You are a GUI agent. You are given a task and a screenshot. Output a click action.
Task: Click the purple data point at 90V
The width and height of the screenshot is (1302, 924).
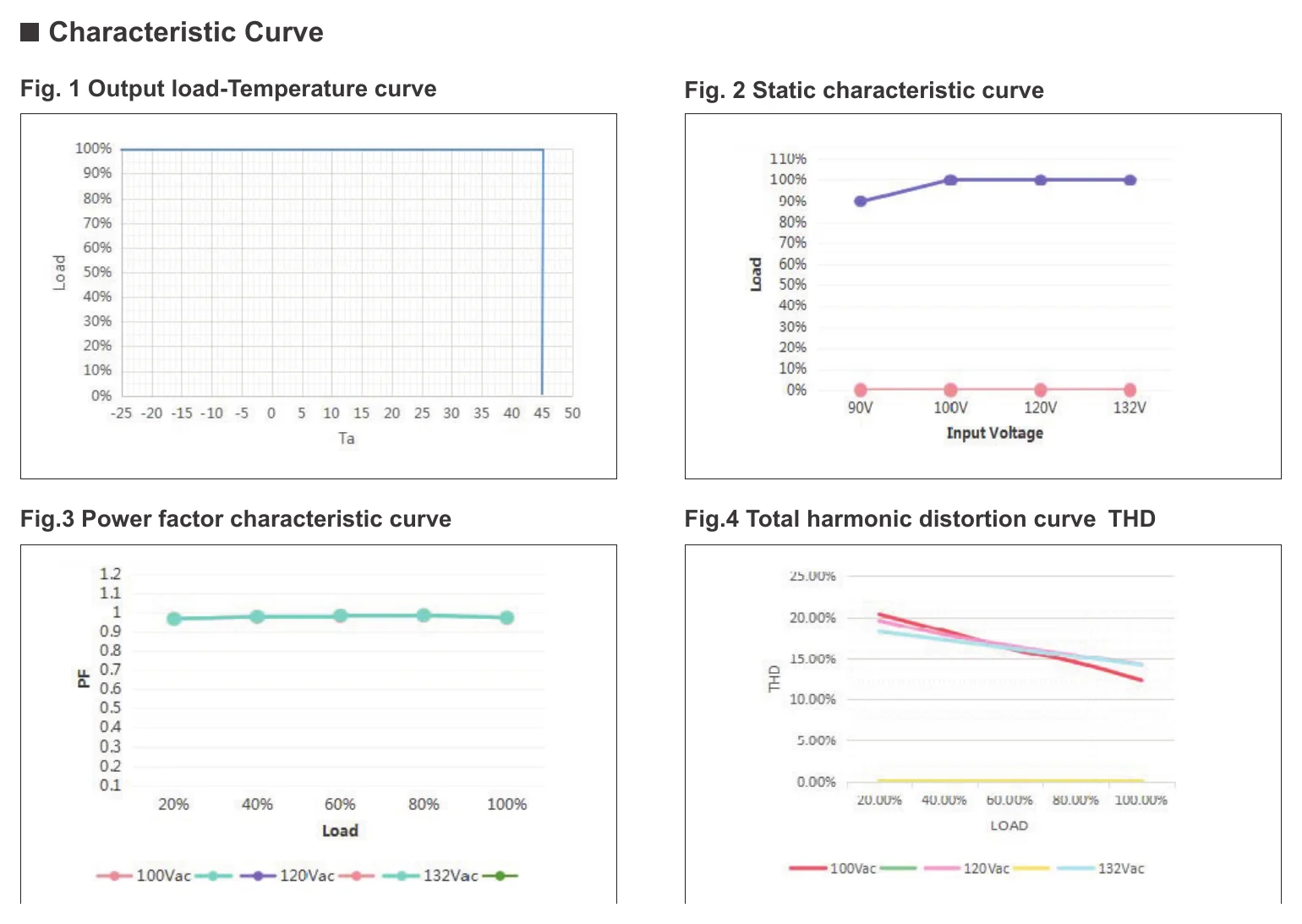tap(860, 201)
